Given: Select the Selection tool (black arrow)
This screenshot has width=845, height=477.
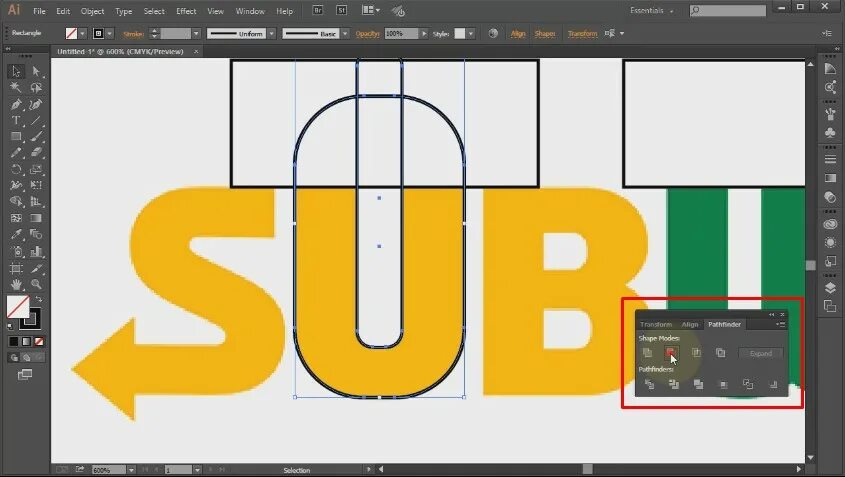Looking at the screenshot, I should [16, 71].
